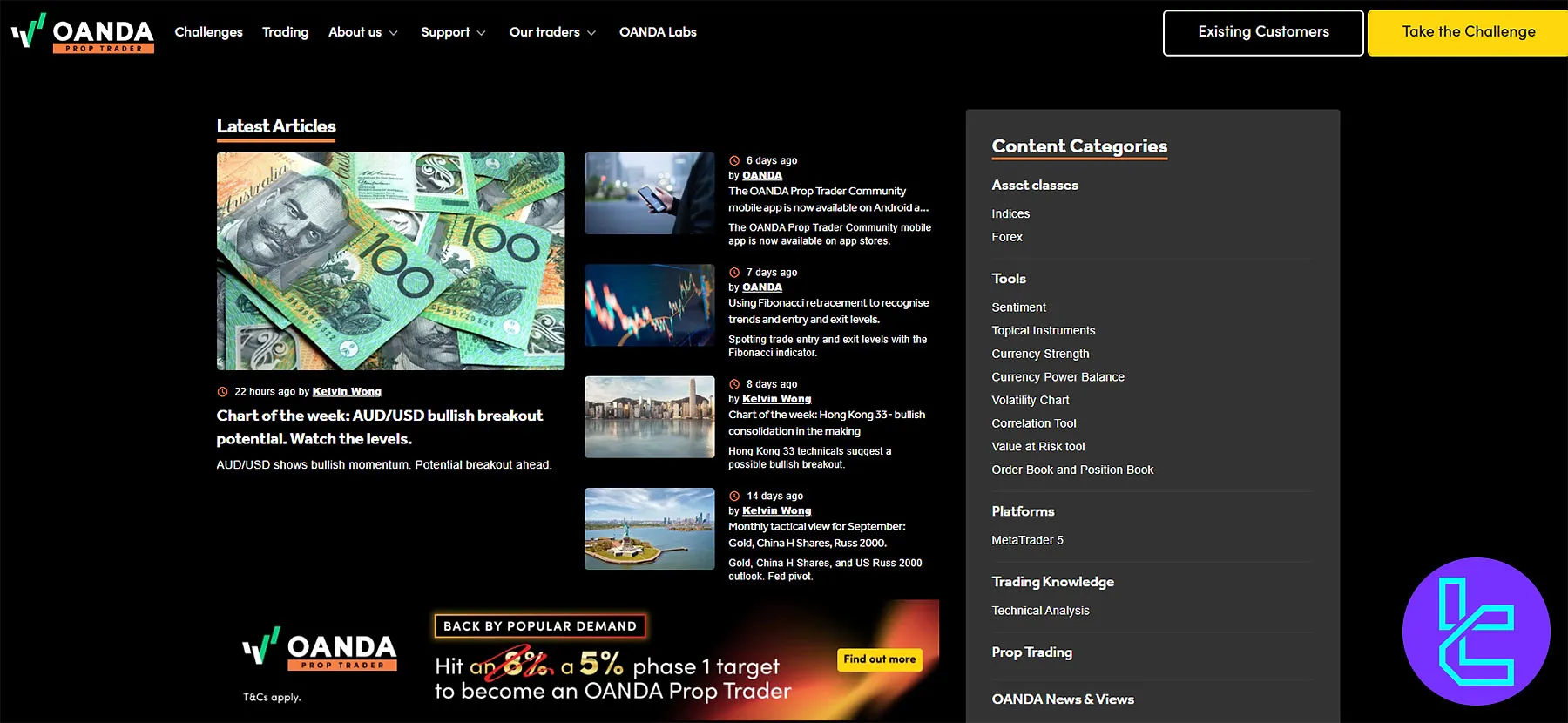Viewport: 1568px width, 723px height.
Task: Open the Currency Strength tool link
Action: tap(1040, 354)
